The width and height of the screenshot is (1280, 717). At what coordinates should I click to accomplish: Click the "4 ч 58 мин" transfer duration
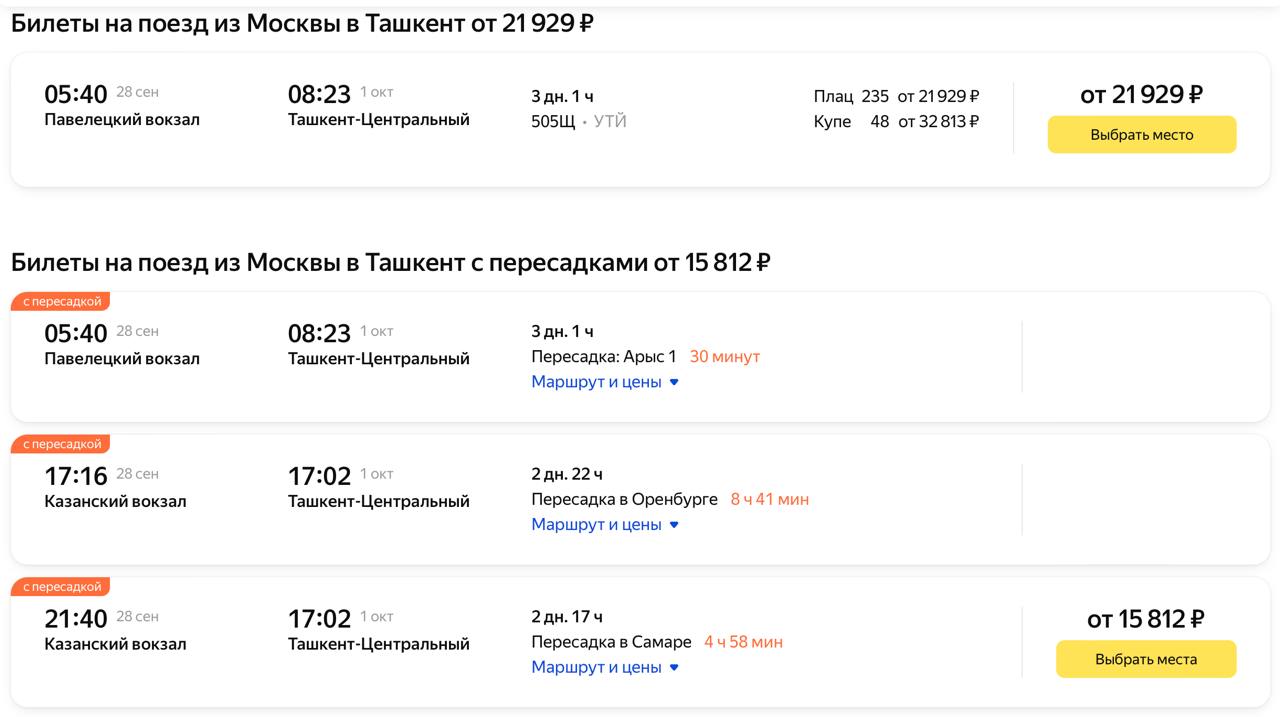(x=743, y=642)
